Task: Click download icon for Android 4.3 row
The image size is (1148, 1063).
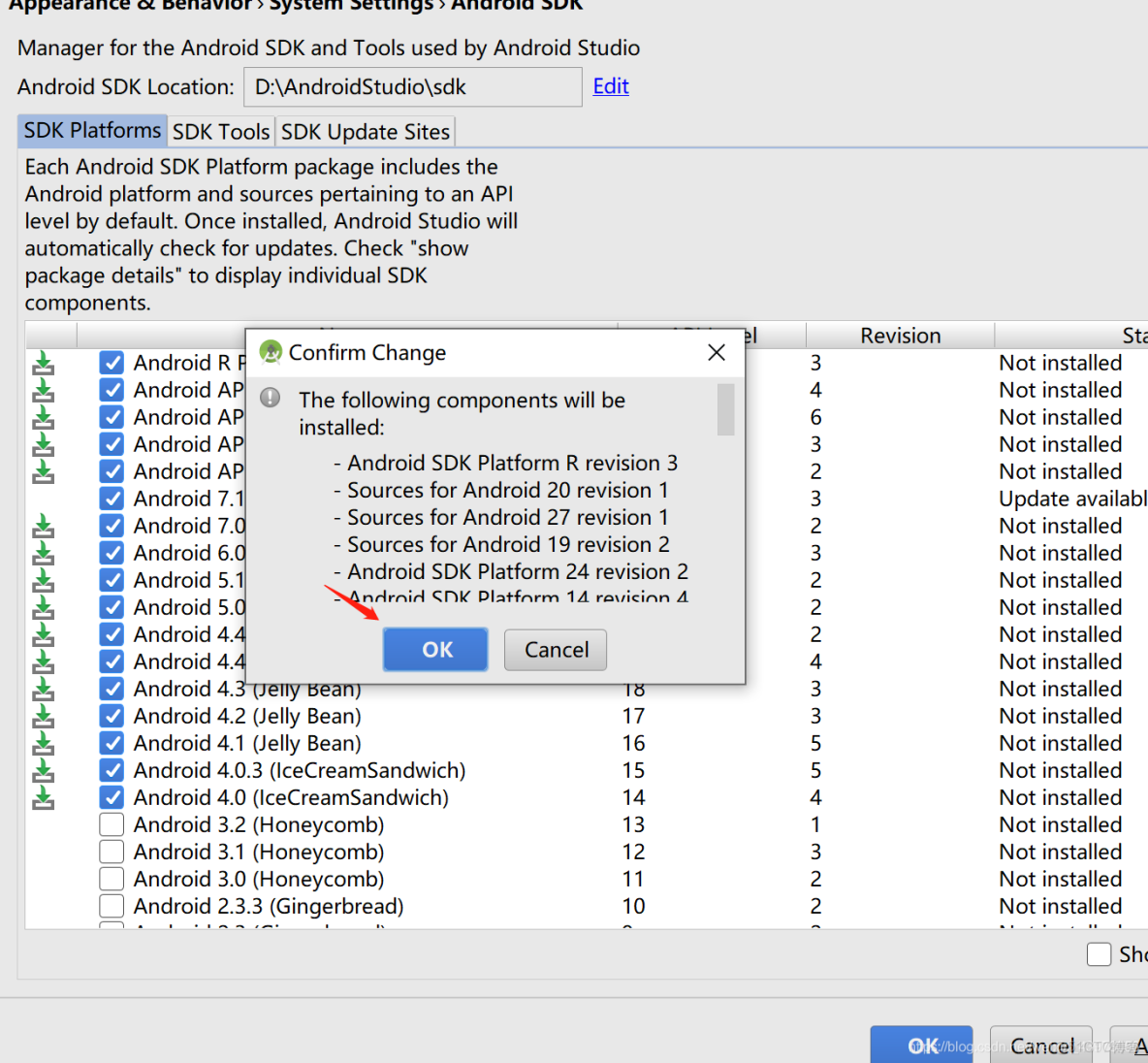Action: [x=44, y=689]
